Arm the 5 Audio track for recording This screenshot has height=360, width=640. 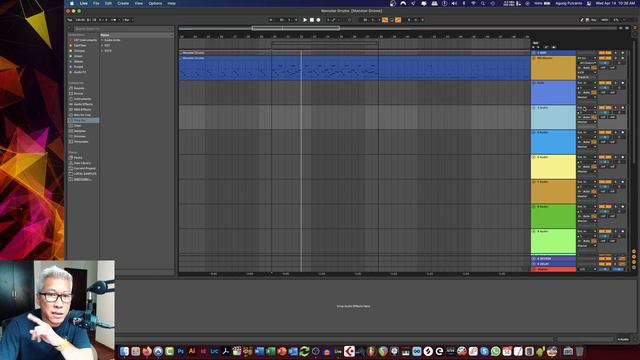622,133
